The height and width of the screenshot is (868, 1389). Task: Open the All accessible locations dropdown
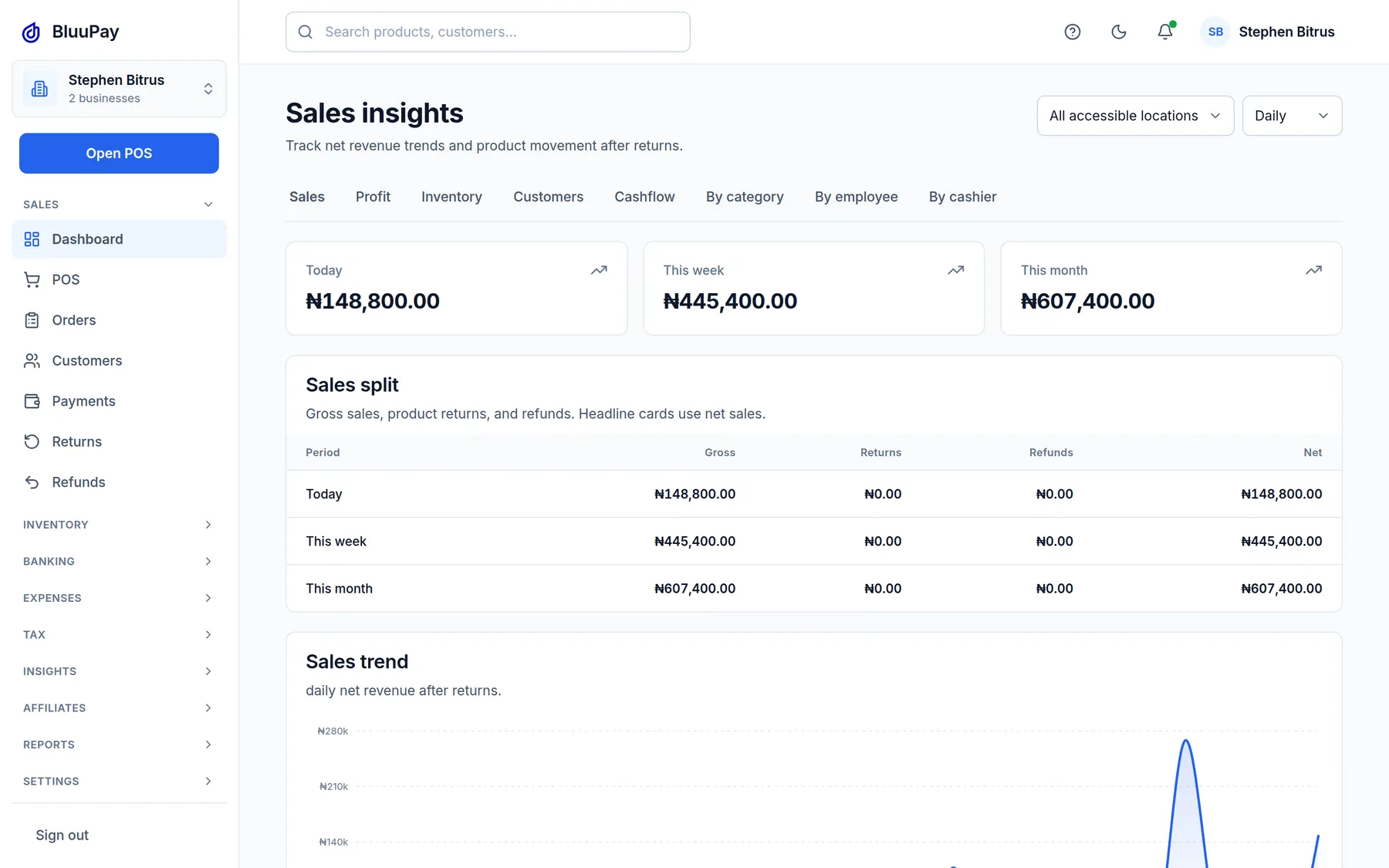(1135, 116)
